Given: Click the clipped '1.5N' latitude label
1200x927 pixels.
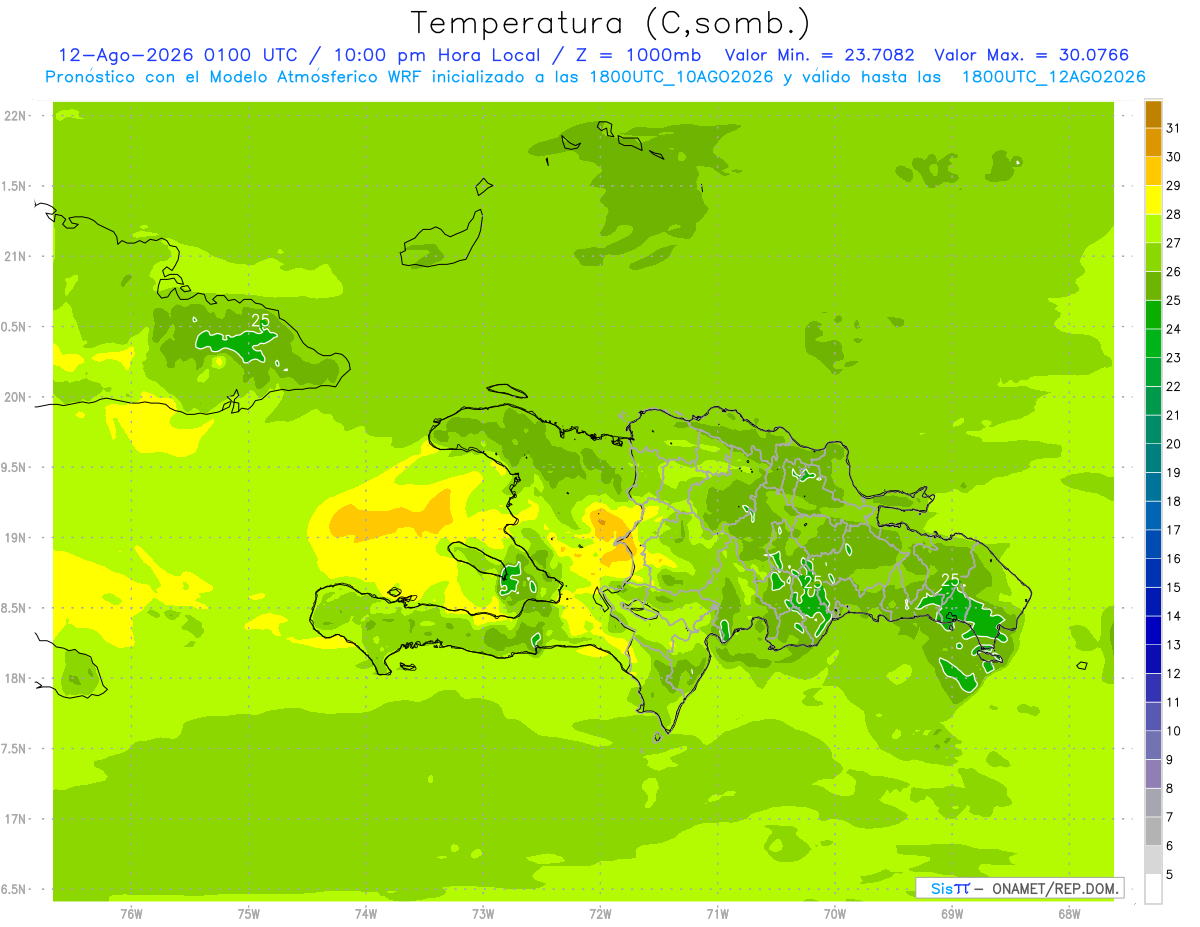Looking at the screenshot, I should point(15,186).
